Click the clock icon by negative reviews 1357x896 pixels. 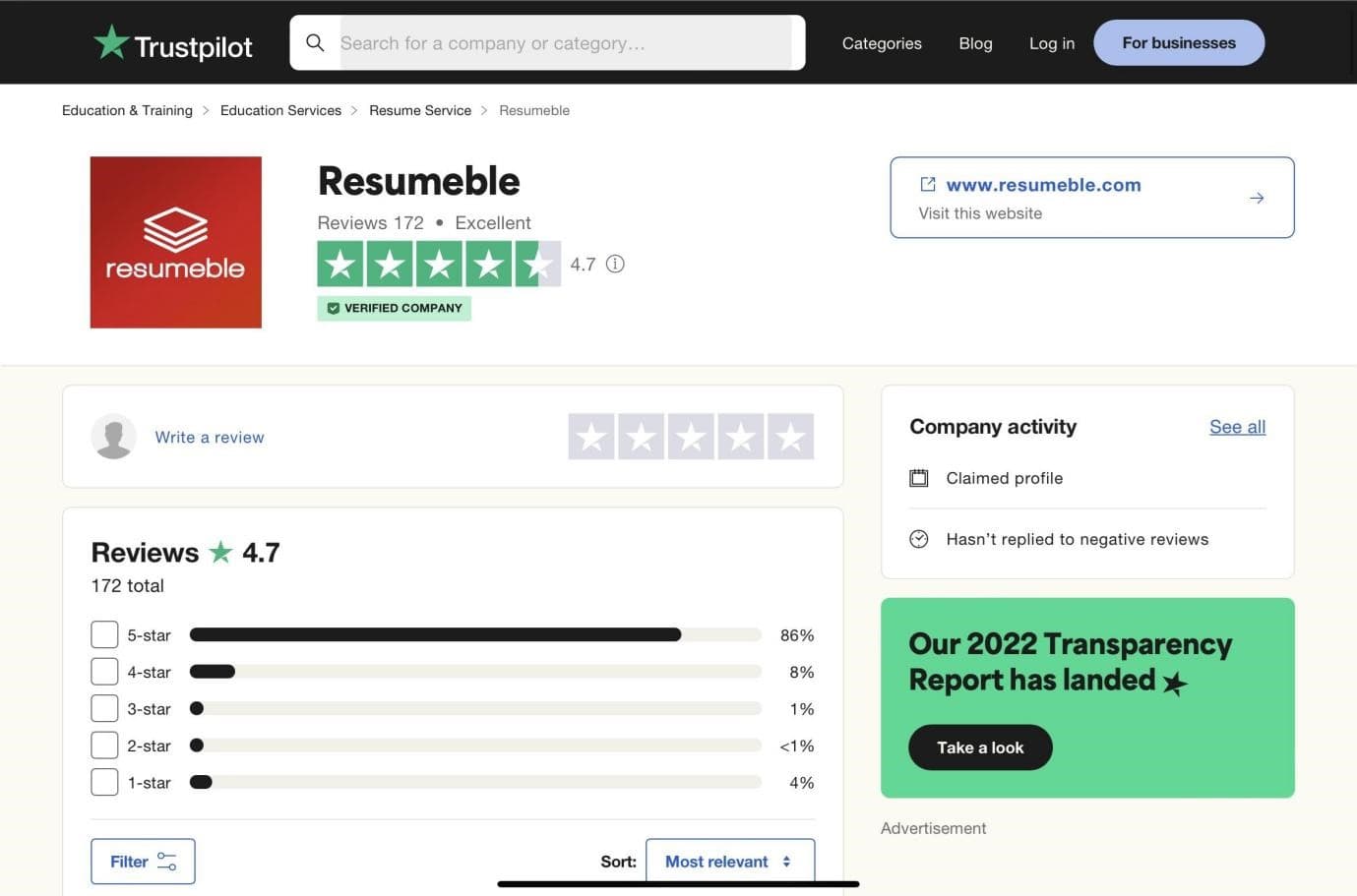(919, 539)
